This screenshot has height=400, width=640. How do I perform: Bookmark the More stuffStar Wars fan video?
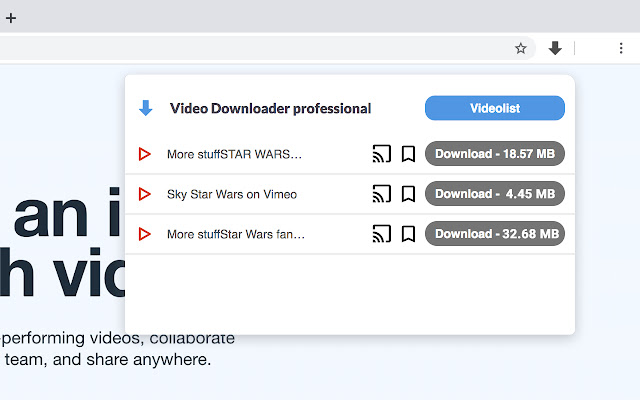tap(408, 234)
